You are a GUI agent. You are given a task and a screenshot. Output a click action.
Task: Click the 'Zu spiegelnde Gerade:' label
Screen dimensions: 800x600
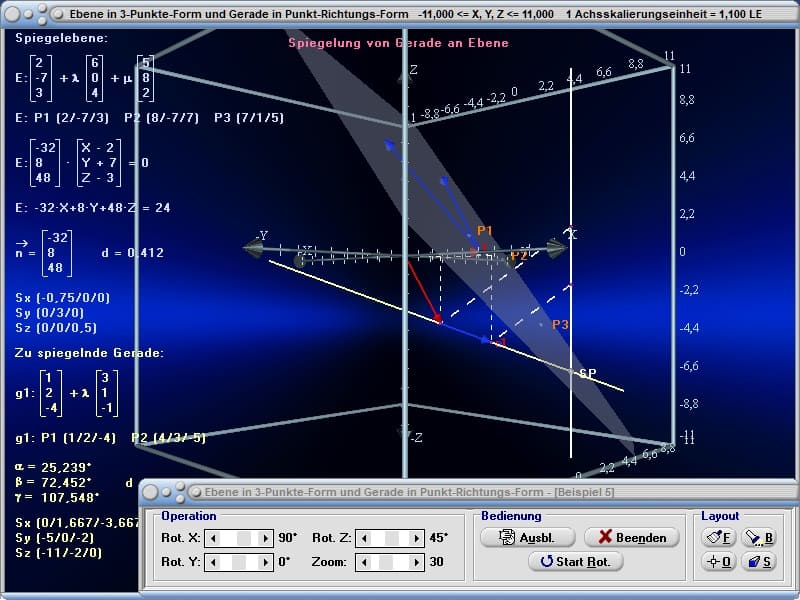tap(89, 353)
